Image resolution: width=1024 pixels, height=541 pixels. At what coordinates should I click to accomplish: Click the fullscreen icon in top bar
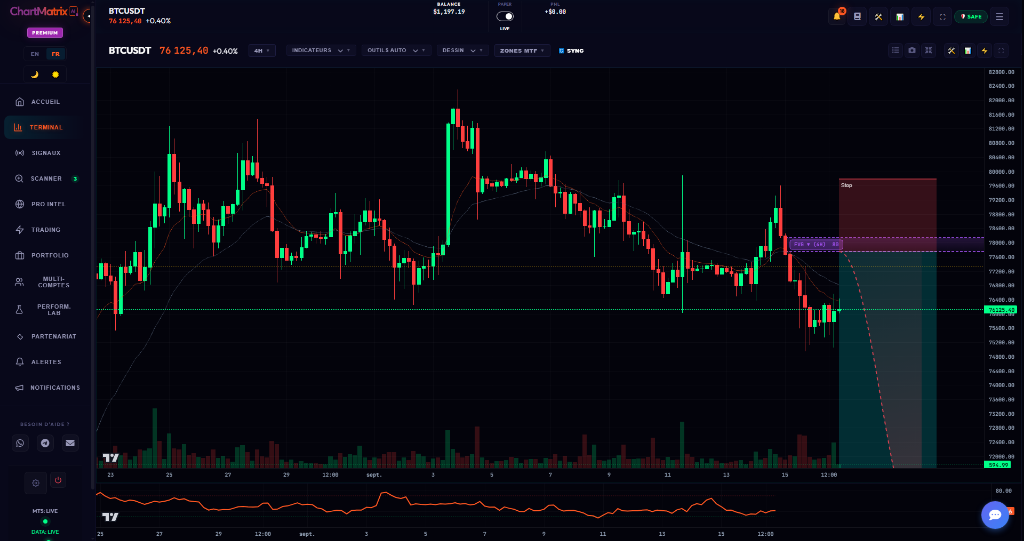(x=942, y=17)
